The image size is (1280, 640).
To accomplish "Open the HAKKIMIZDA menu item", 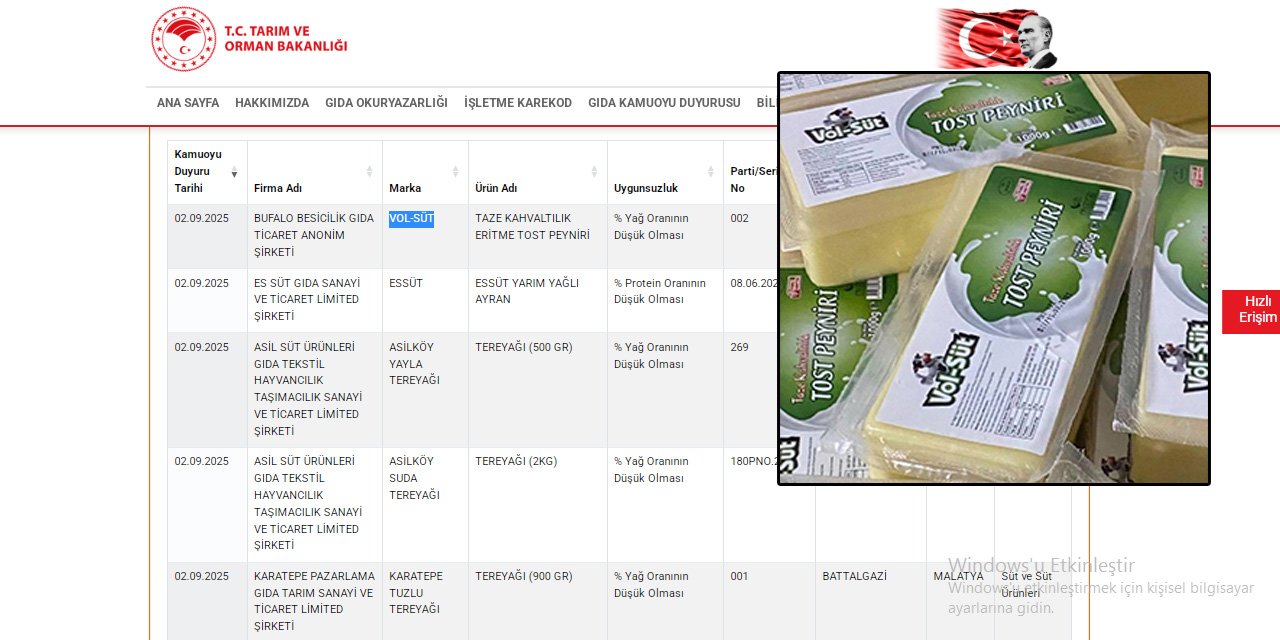I will (x=272, y=103).
